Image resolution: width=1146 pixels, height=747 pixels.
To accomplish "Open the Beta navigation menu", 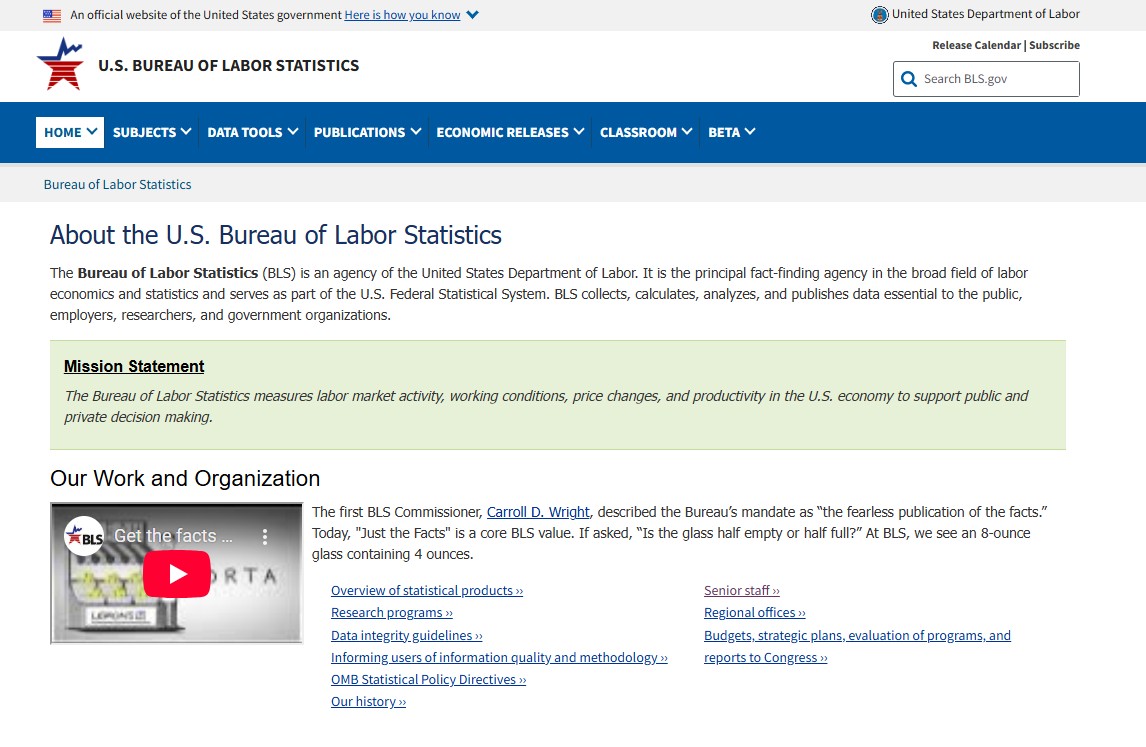I will coord(731,132).
